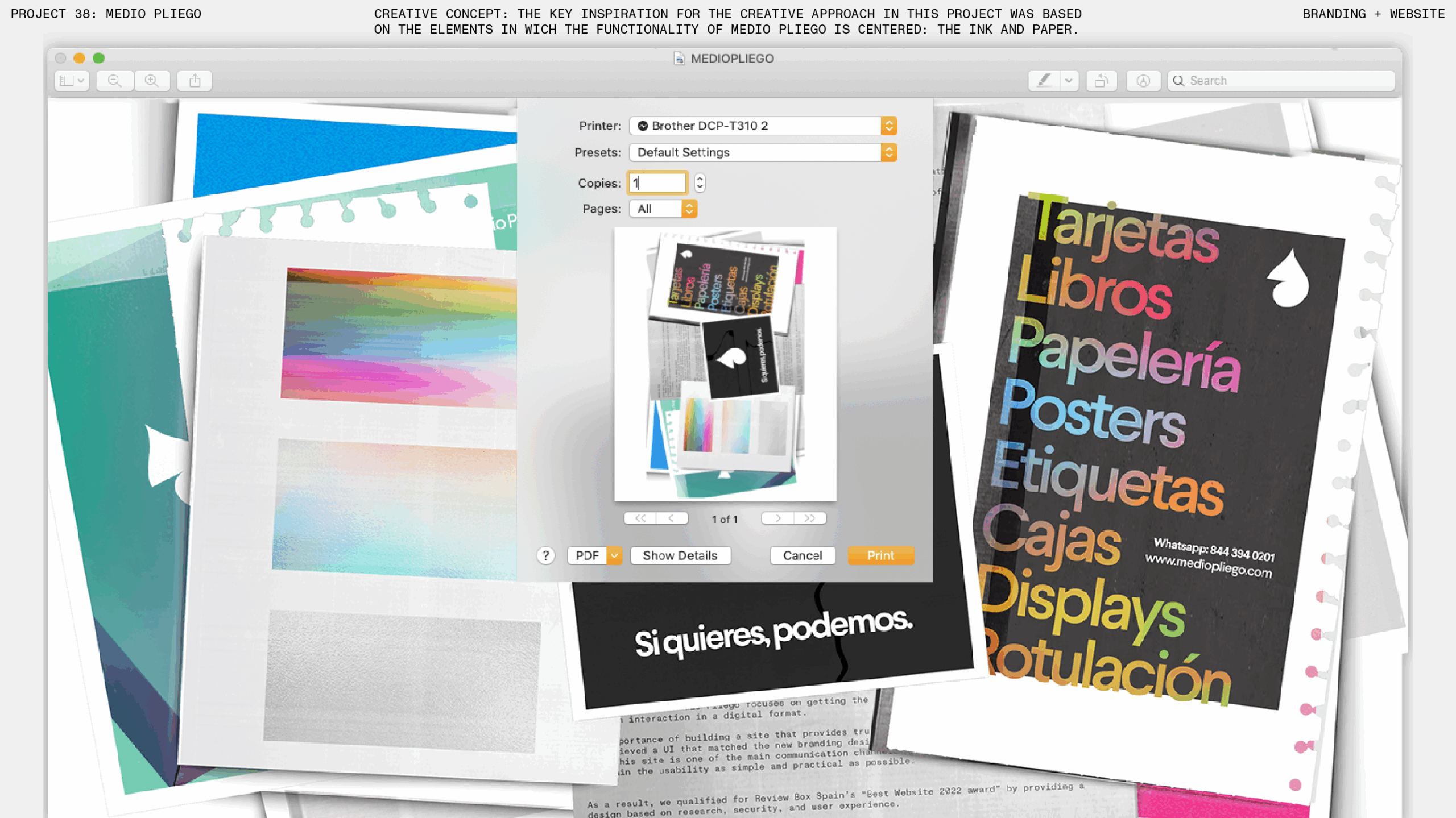Click the print preview thumbnail
The width and height of the screenshot is (1456, 818).
tap(725, 364)
